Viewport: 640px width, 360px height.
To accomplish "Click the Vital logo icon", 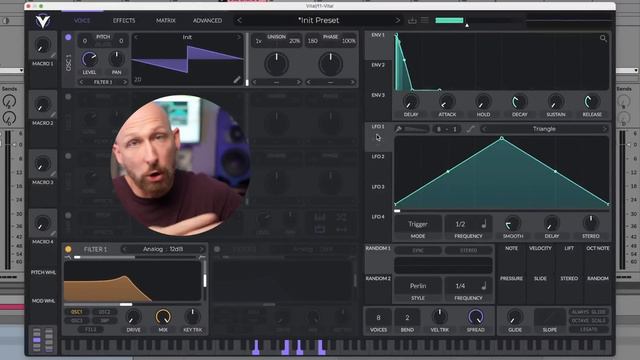I will pyautogui.click(x=42, y=21).
